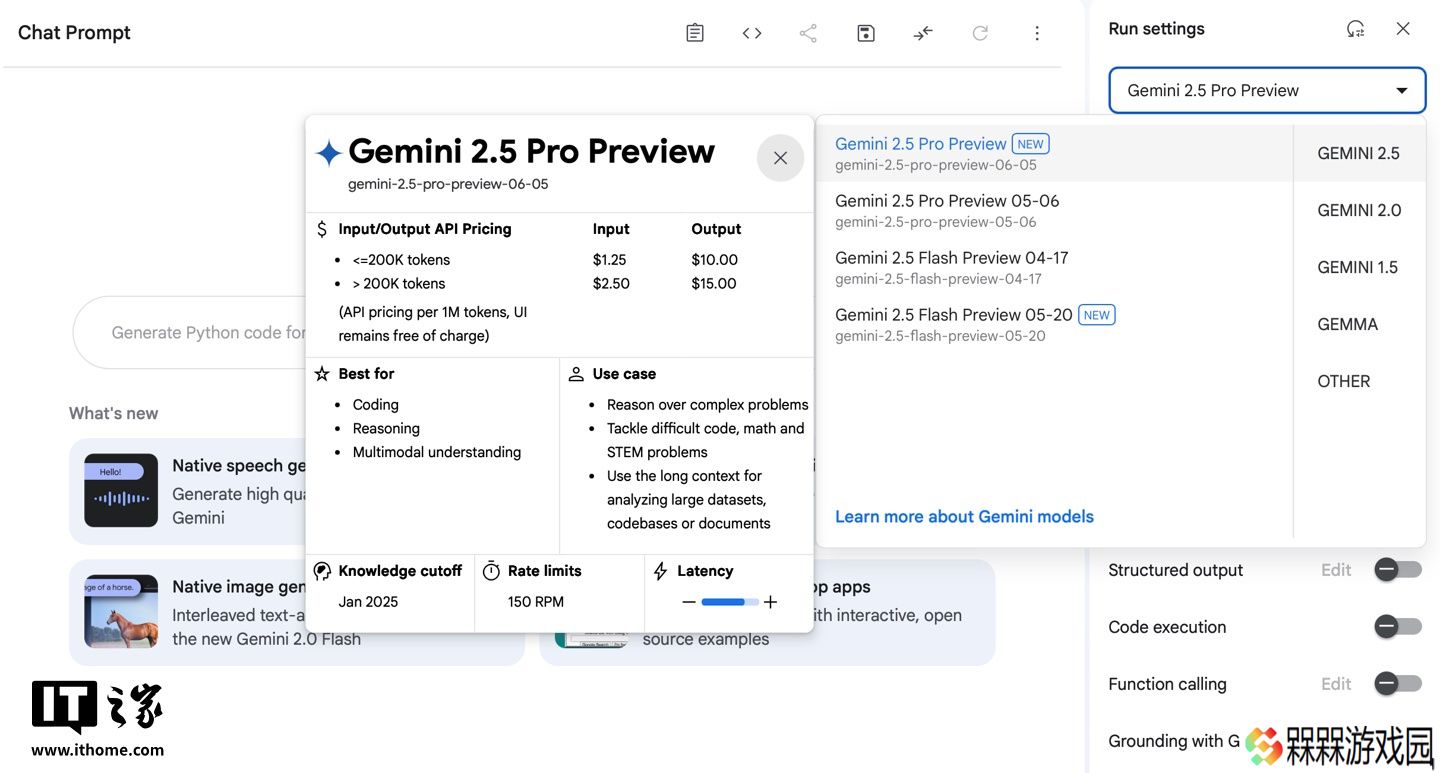The image size is (1440, 773).
Task: Click the compare mode arrows icon
Action: click(923, 33)
